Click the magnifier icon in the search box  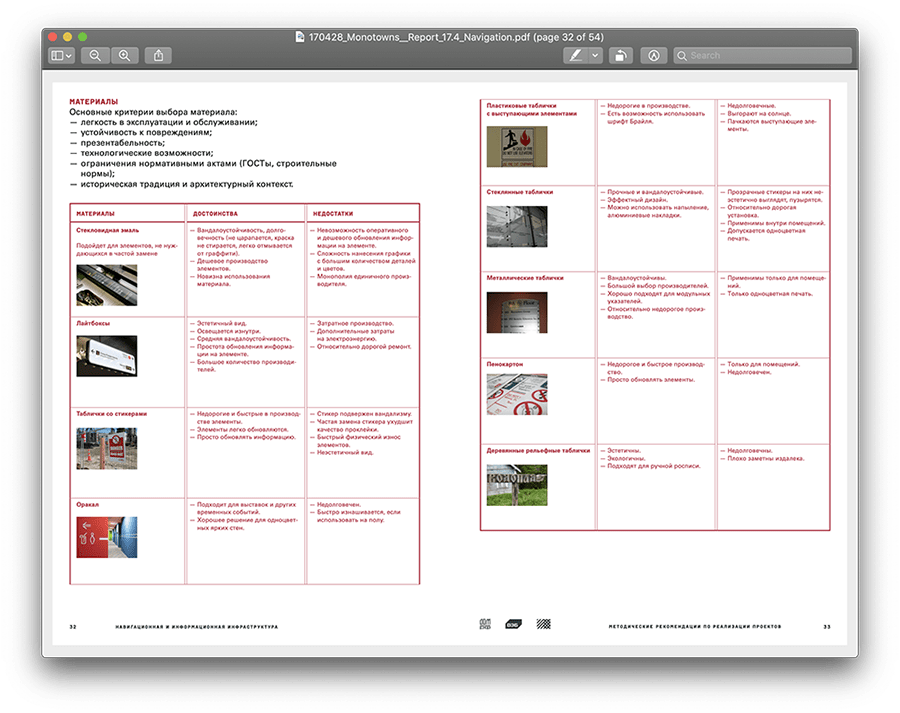pos(682,56)
